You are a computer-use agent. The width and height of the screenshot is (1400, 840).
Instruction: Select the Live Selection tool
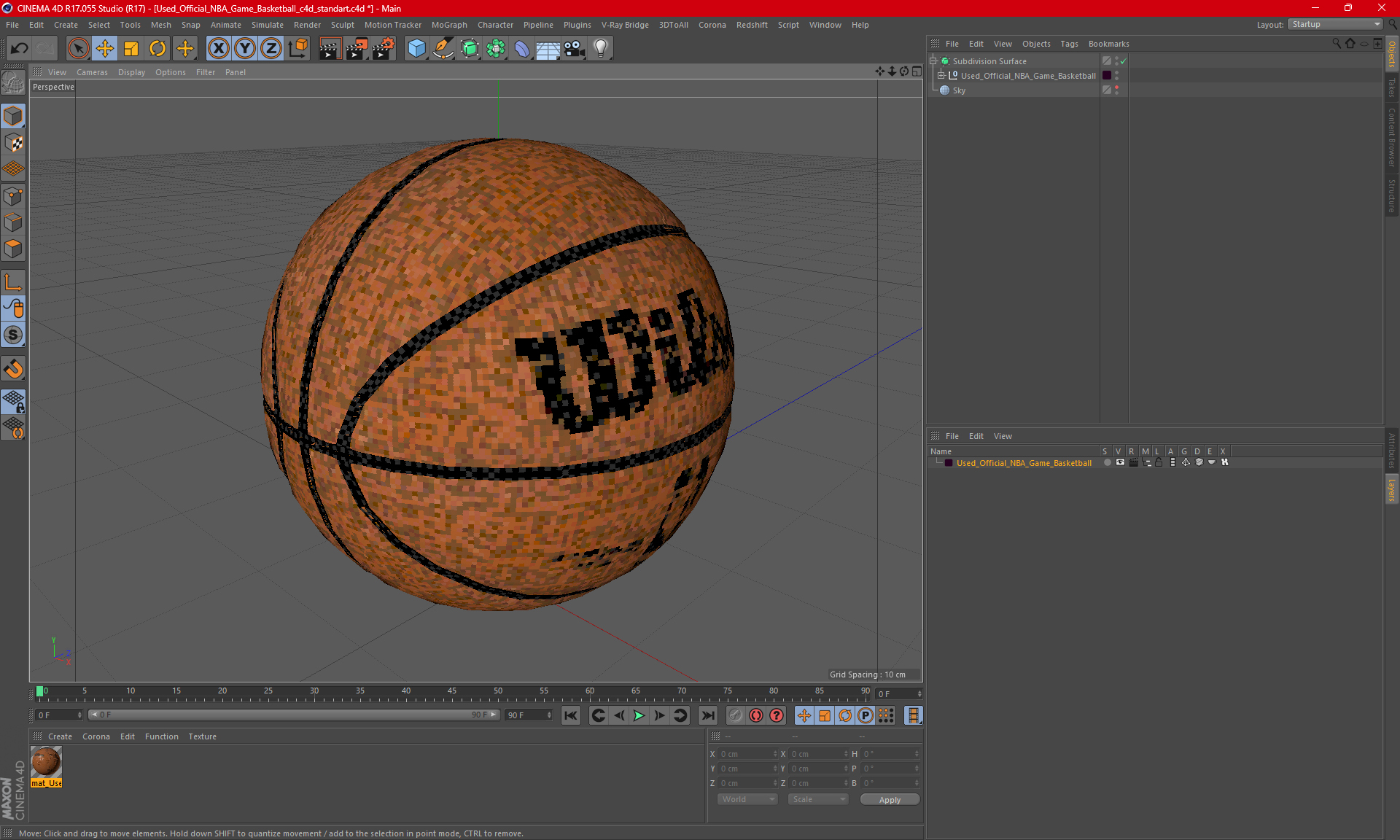(78, 49)
